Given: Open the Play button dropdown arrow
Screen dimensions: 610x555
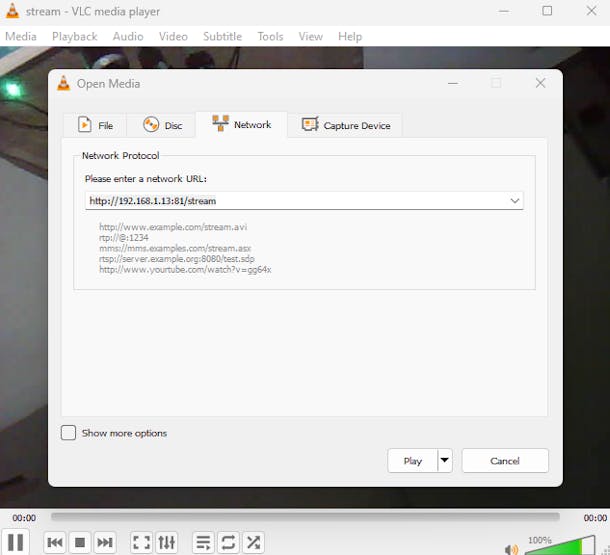Looking at the screenshot, I should [x=445, y=460].
